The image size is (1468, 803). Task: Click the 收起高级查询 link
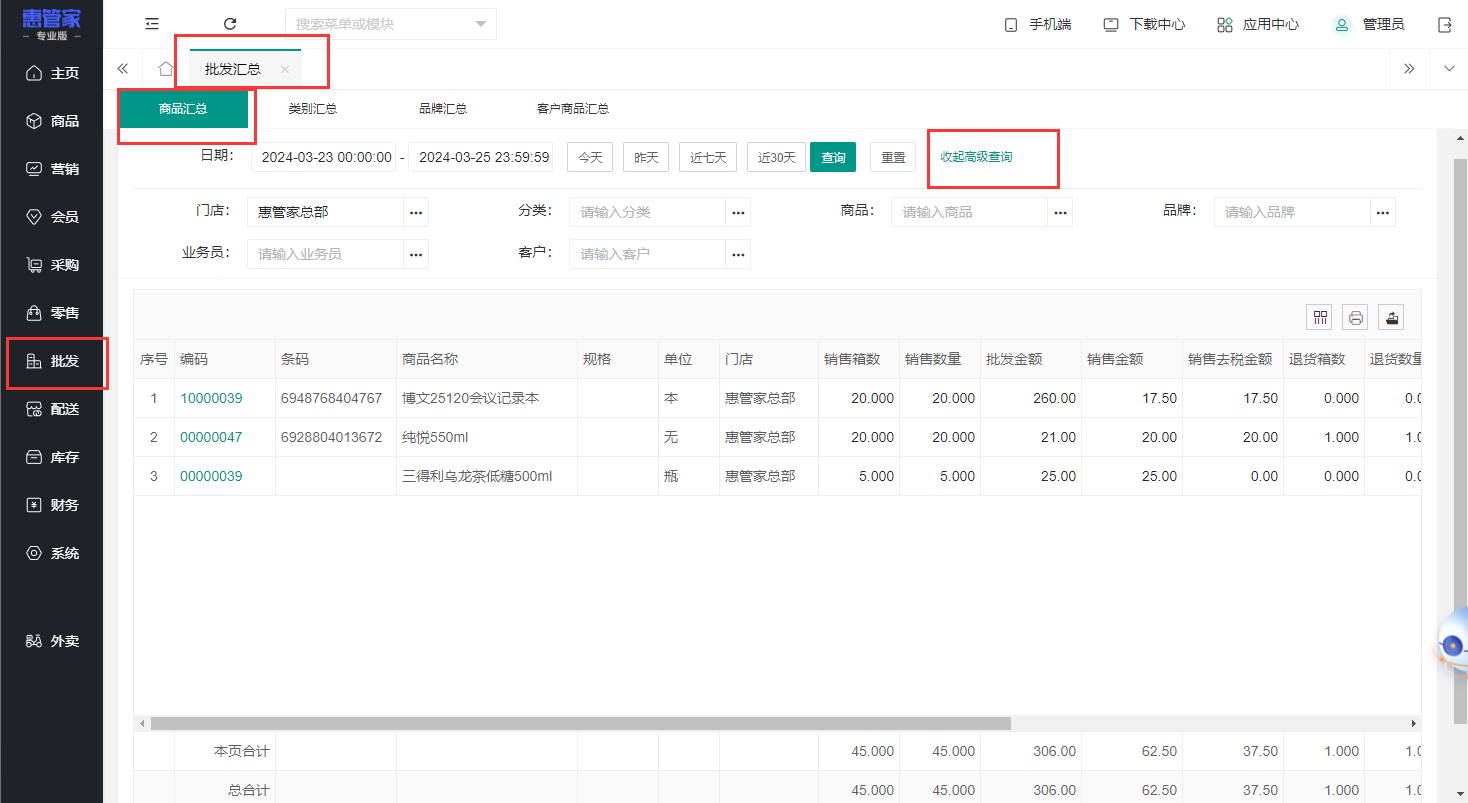click(976, 157)
